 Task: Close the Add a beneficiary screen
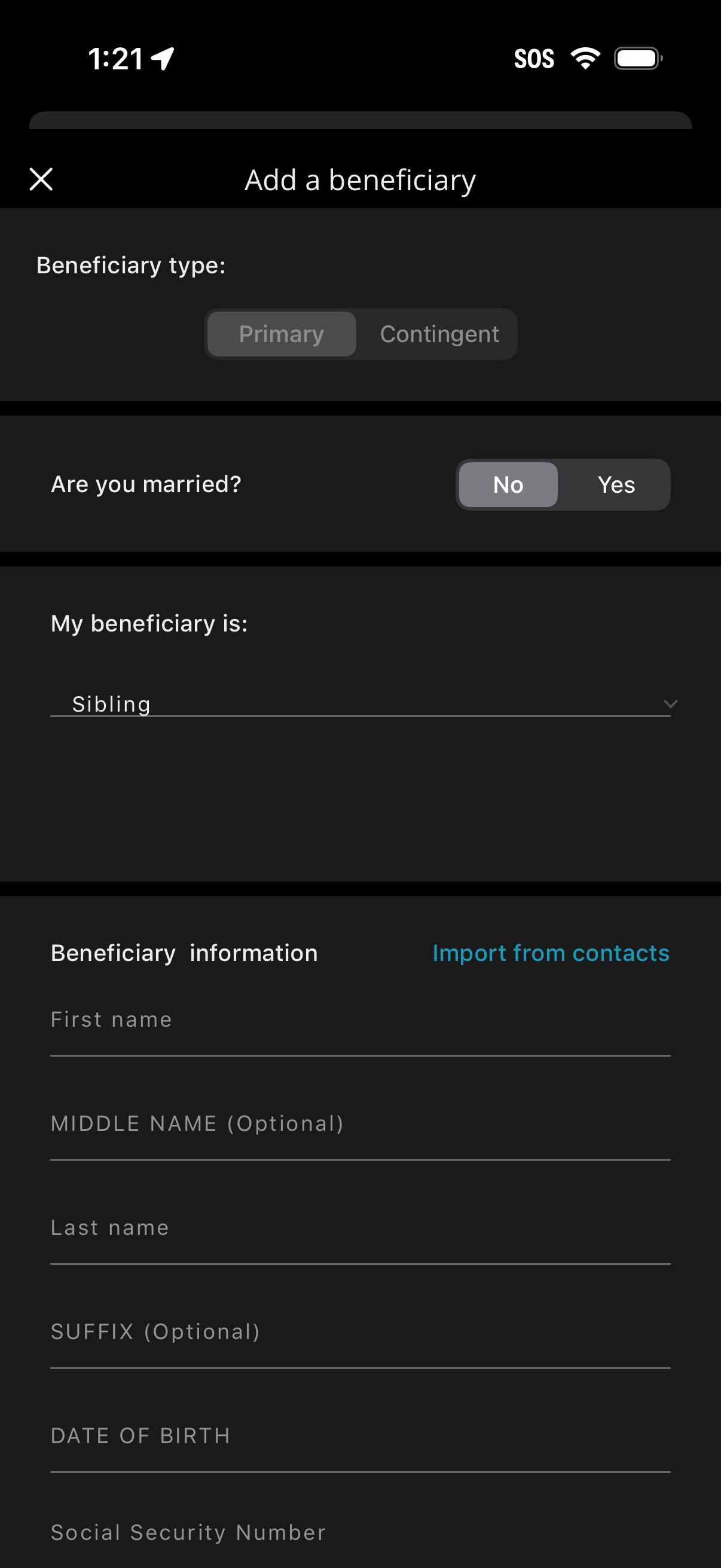pyautogui.click(x=41, y=179)
